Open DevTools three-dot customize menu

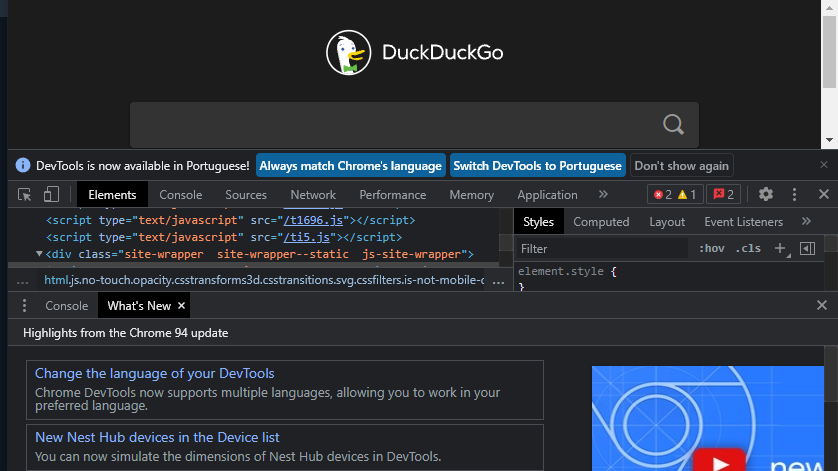point(794,194)
